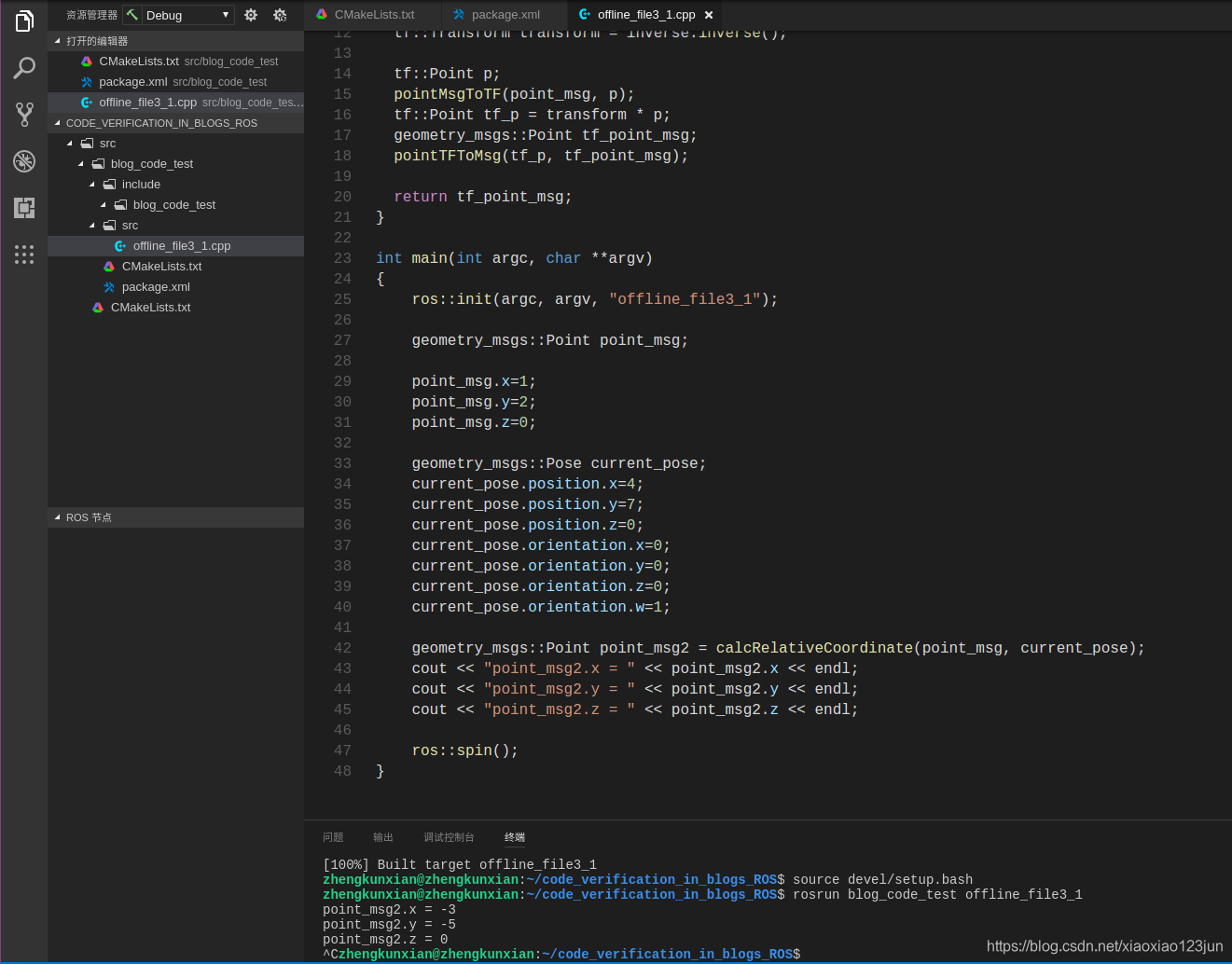Click 'calcRelativeCoordinate' in line 42
The width and height of the screenshot is (1232, 964).
(x=814, y=648)
